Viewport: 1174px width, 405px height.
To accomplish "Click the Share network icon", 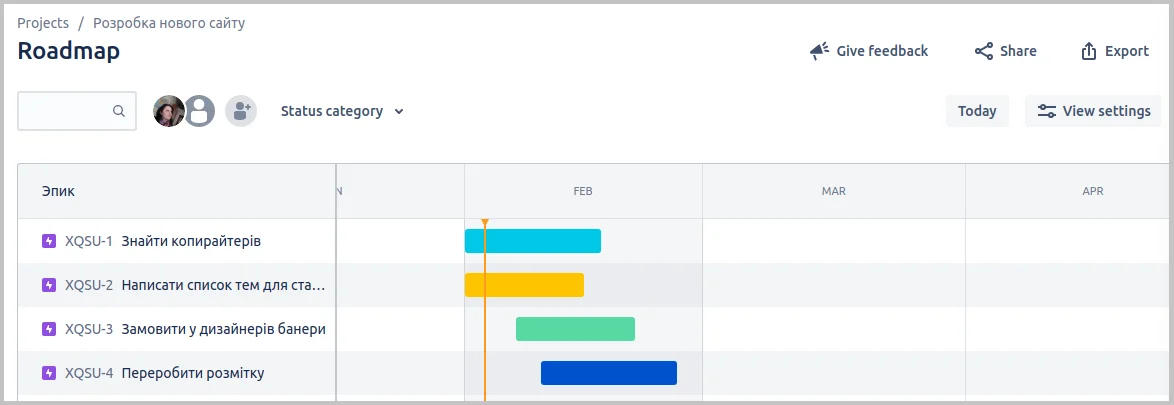I will (x=983, y=51).
